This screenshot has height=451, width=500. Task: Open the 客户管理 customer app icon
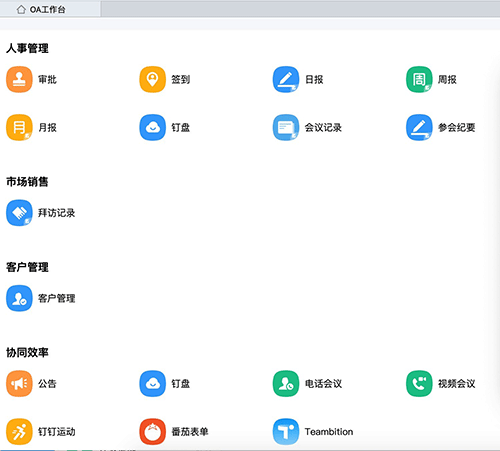coord(19,298)
